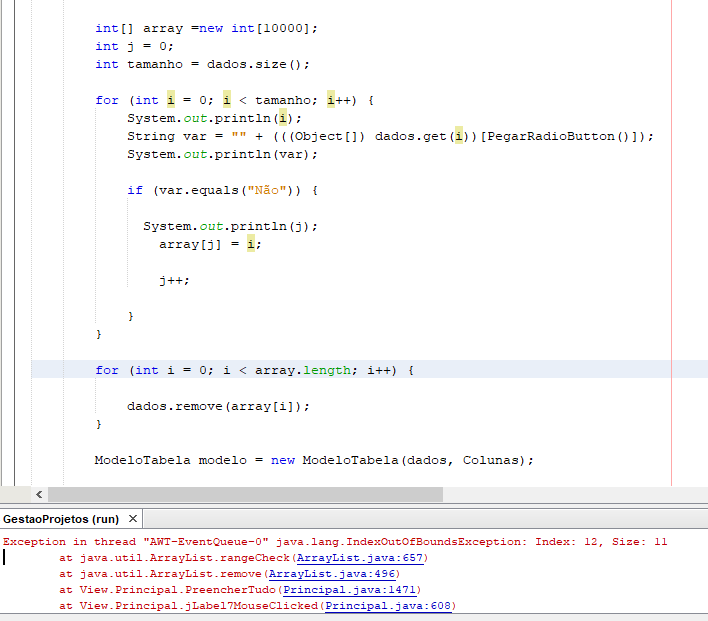Click System.out.println(var) statement
This screenshot has width=708, height=621.
point(222,154)
